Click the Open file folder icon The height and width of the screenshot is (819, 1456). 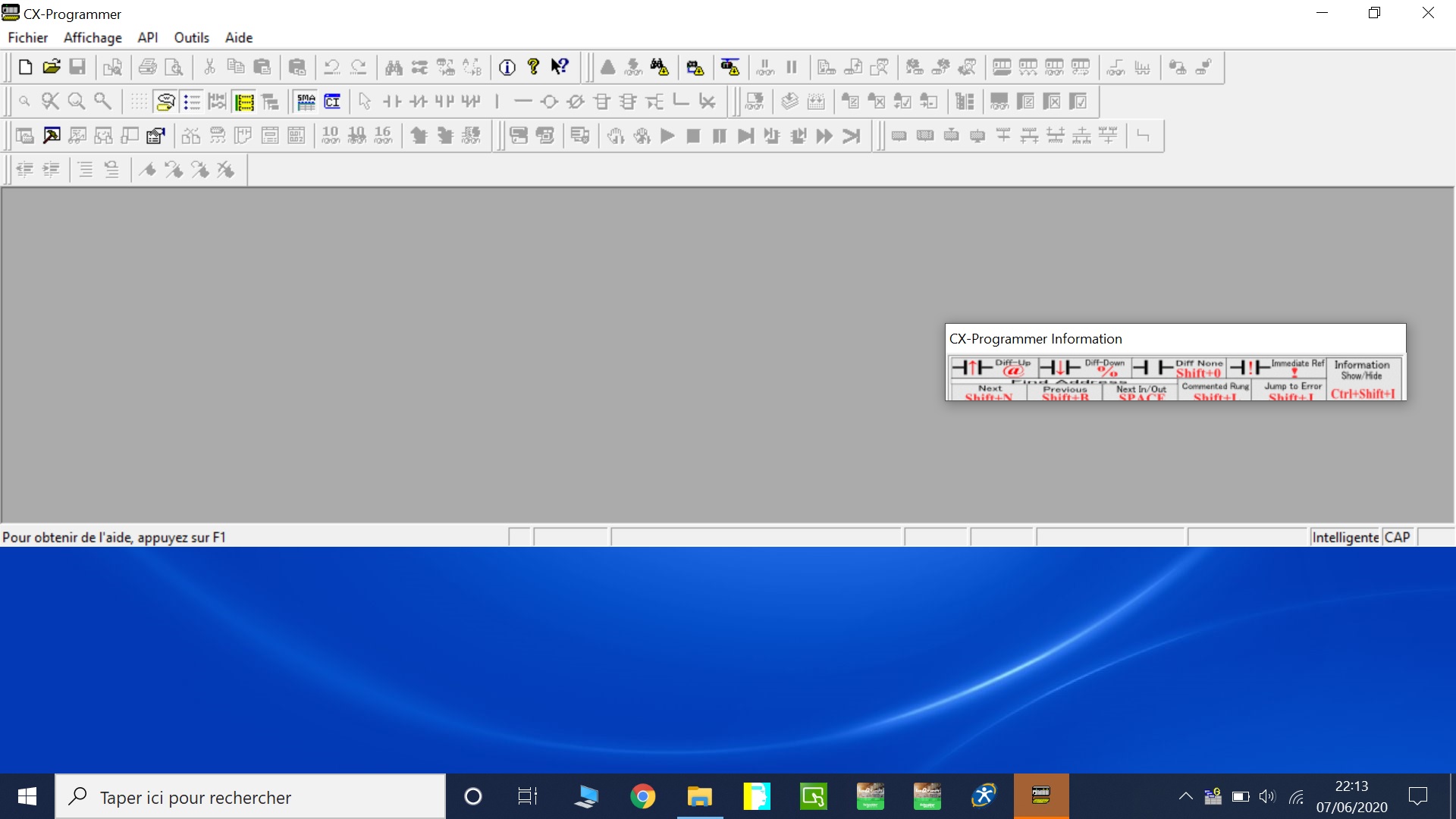tap(51, 67)
